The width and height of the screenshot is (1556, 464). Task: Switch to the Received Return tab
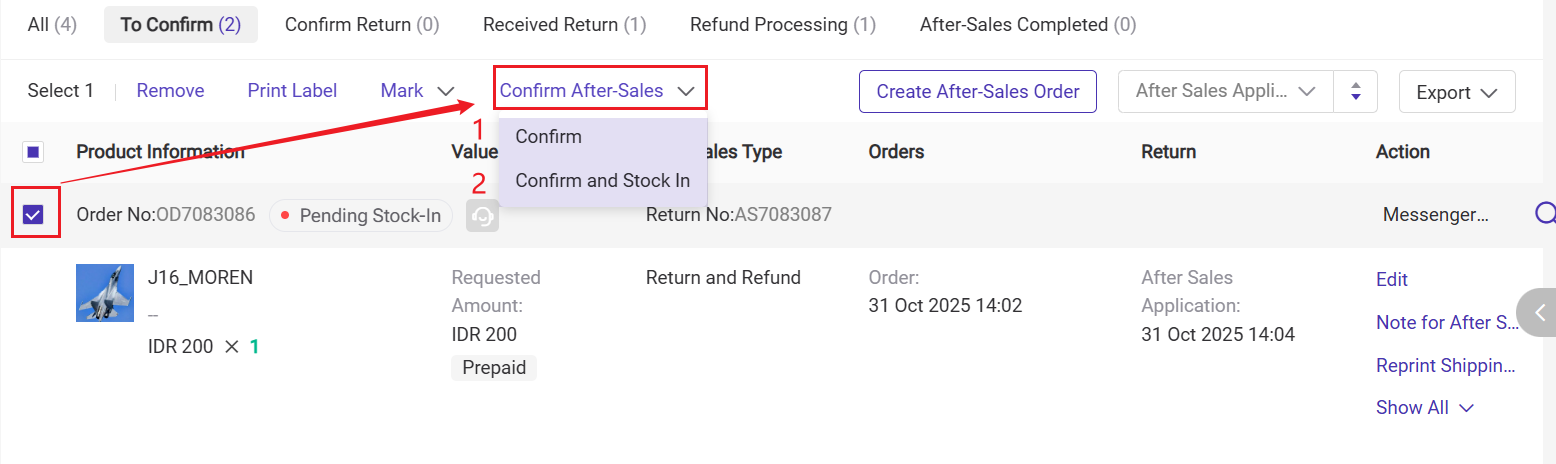564,24
